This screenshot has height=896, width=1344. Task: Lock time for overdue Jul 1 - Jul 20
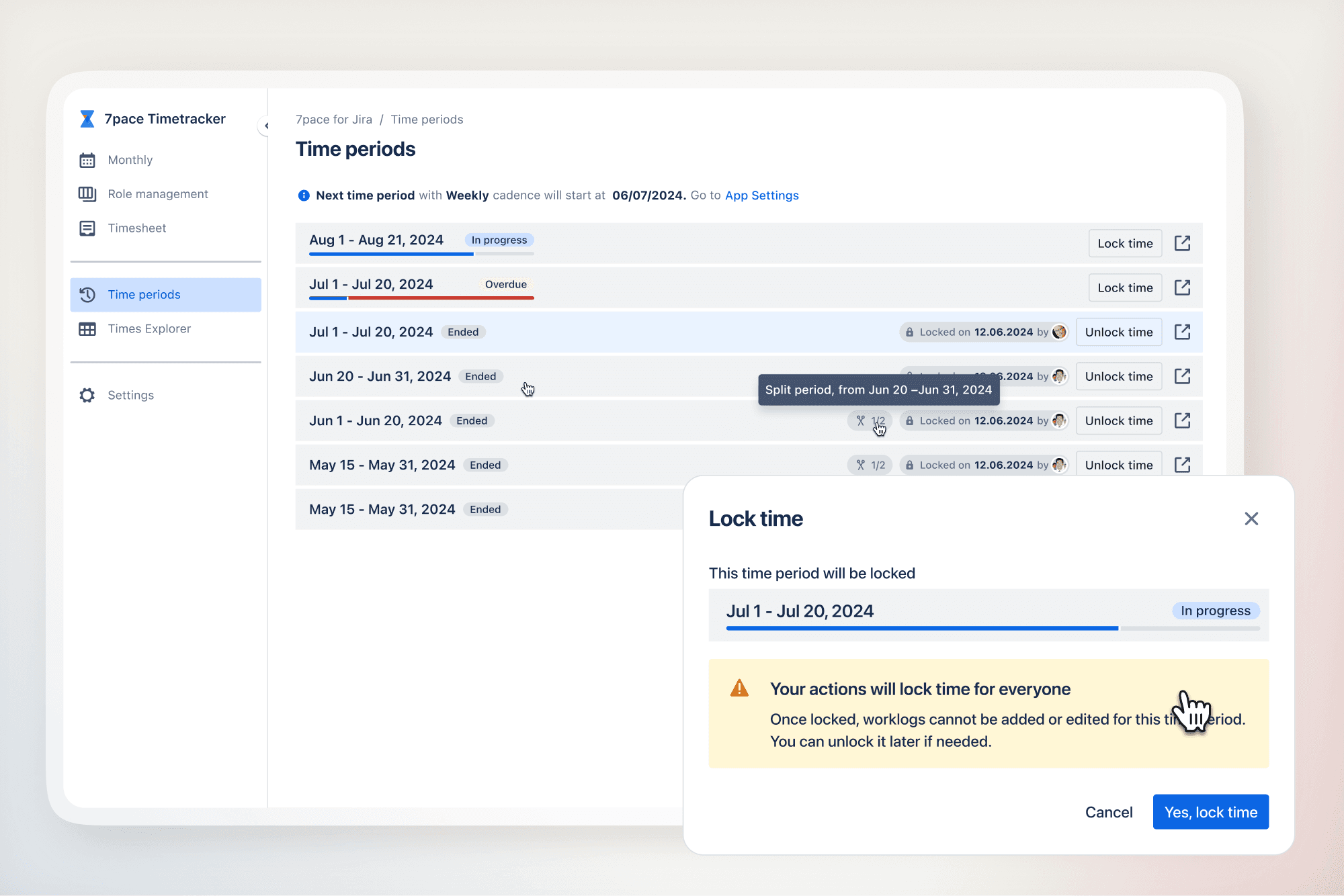[1125, 287]
